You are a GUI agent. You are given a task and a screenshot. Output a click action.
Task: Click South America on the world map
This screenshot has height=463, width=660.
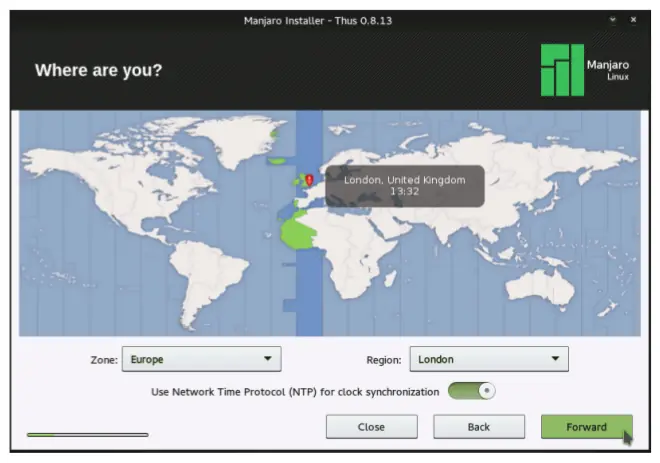click(x=208, y=280)
